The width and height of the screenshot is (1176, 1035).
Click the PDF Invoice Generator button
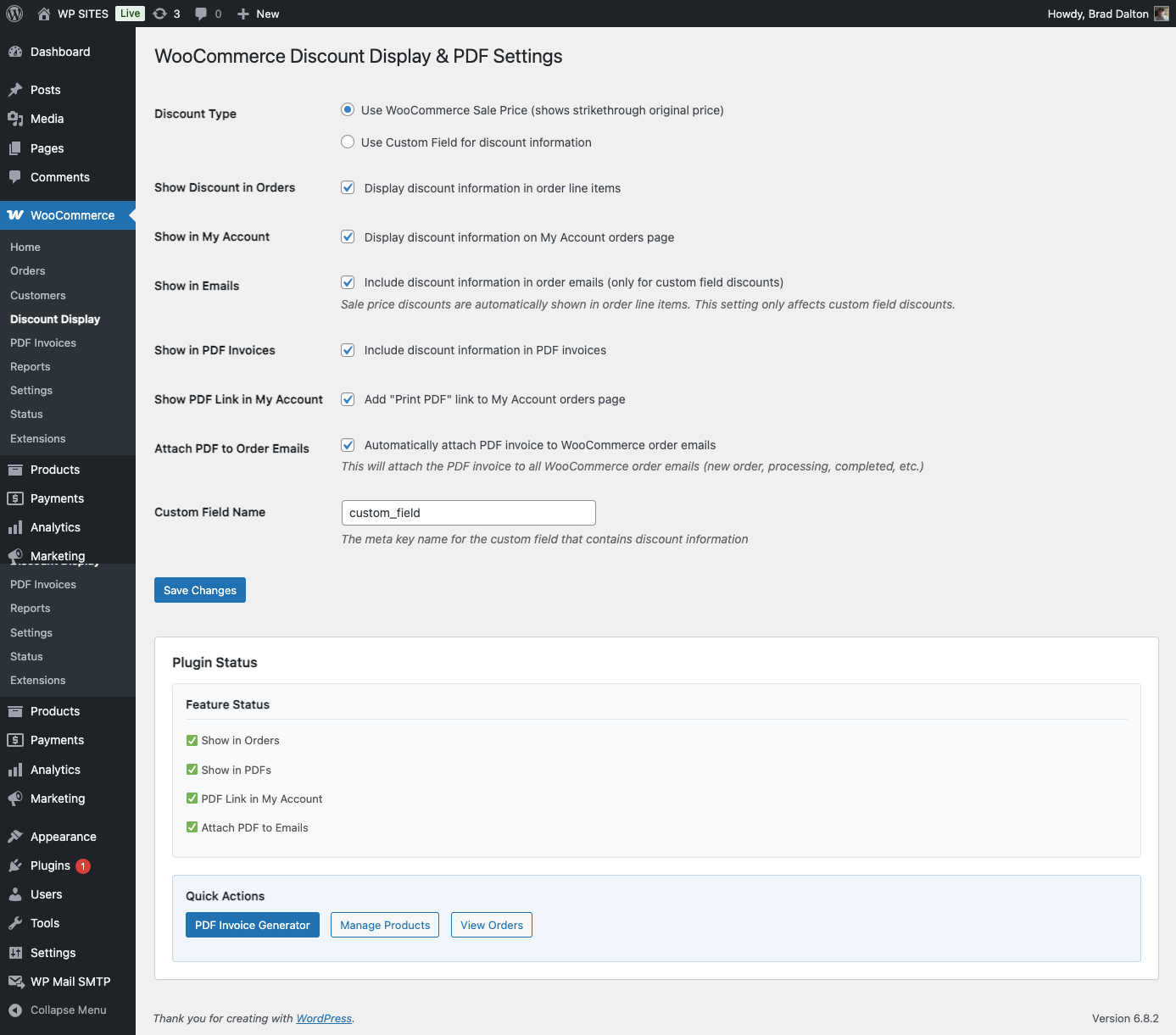pos(252,925)
